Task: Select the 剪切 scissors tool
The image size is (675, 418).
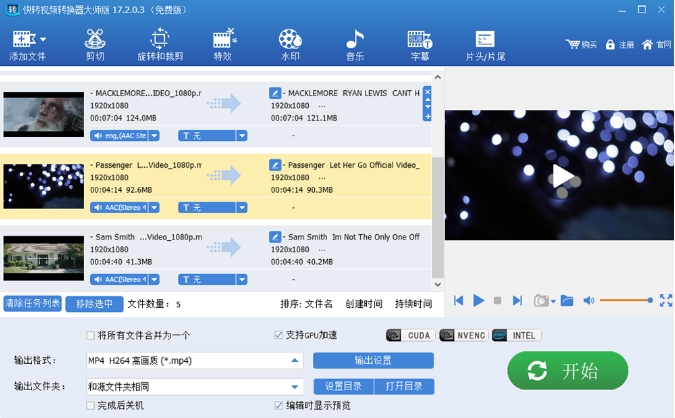Action: click(x=95, y=45)
